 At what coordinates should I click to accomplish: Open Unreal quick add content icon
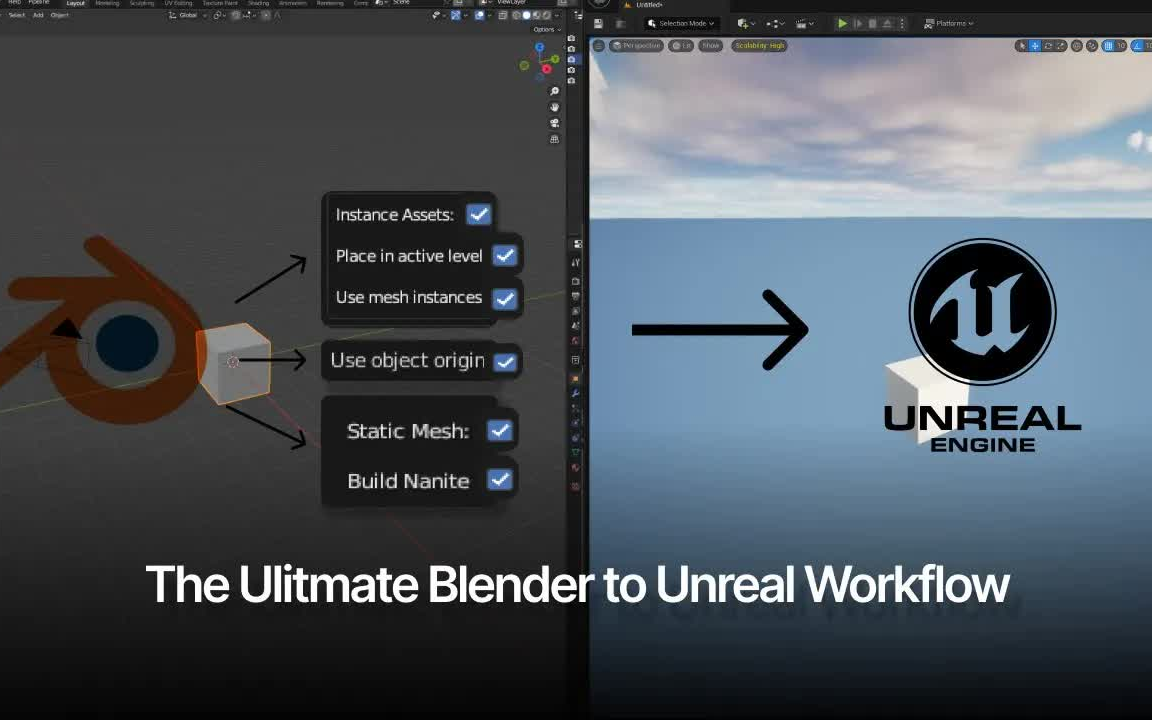743,24
